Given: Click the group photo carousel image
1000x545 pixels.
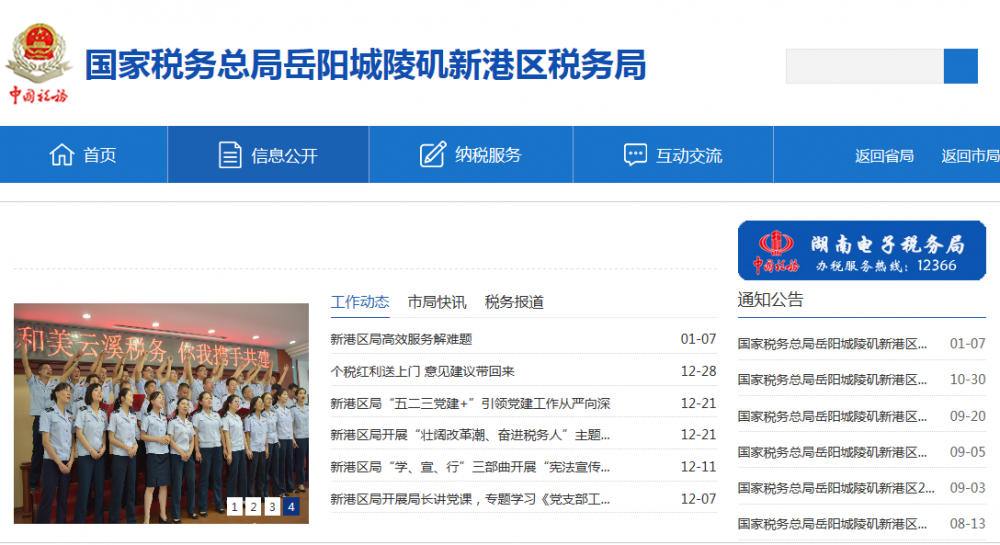Looking at the screenshot, I should (161, 413).
